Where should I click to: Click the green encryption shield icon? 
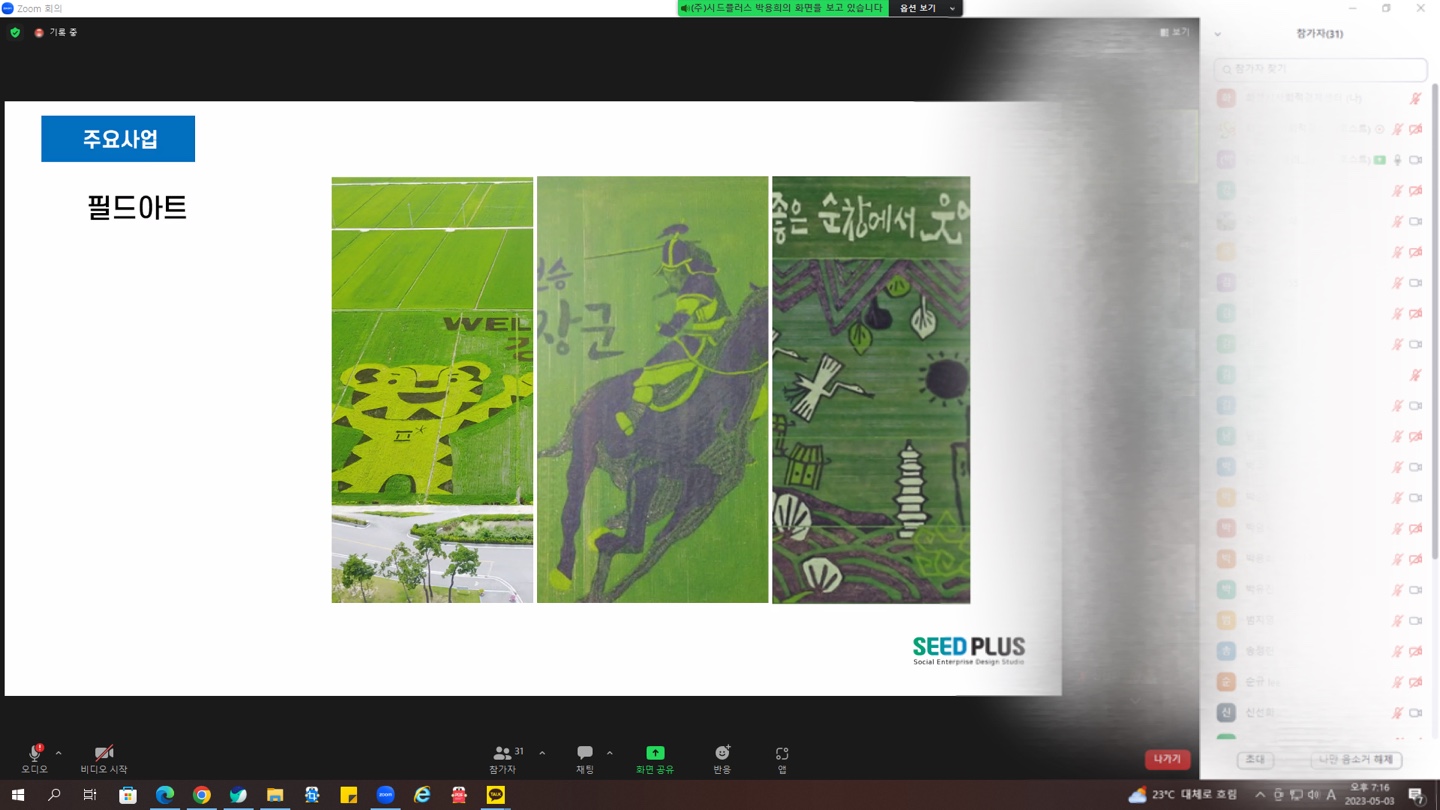(15, 32)
